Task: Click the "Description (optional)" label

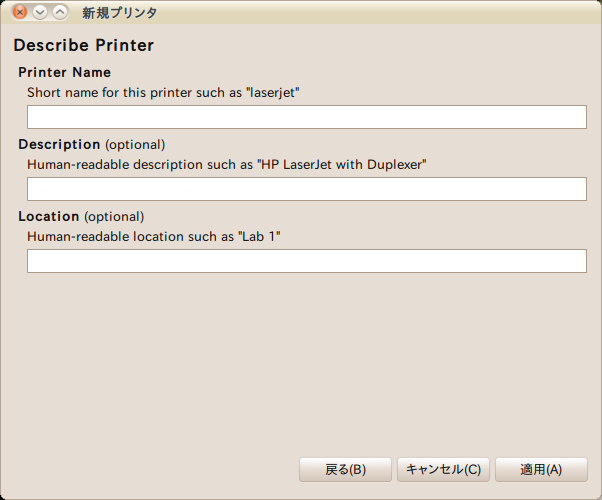Action: (92, 144)
